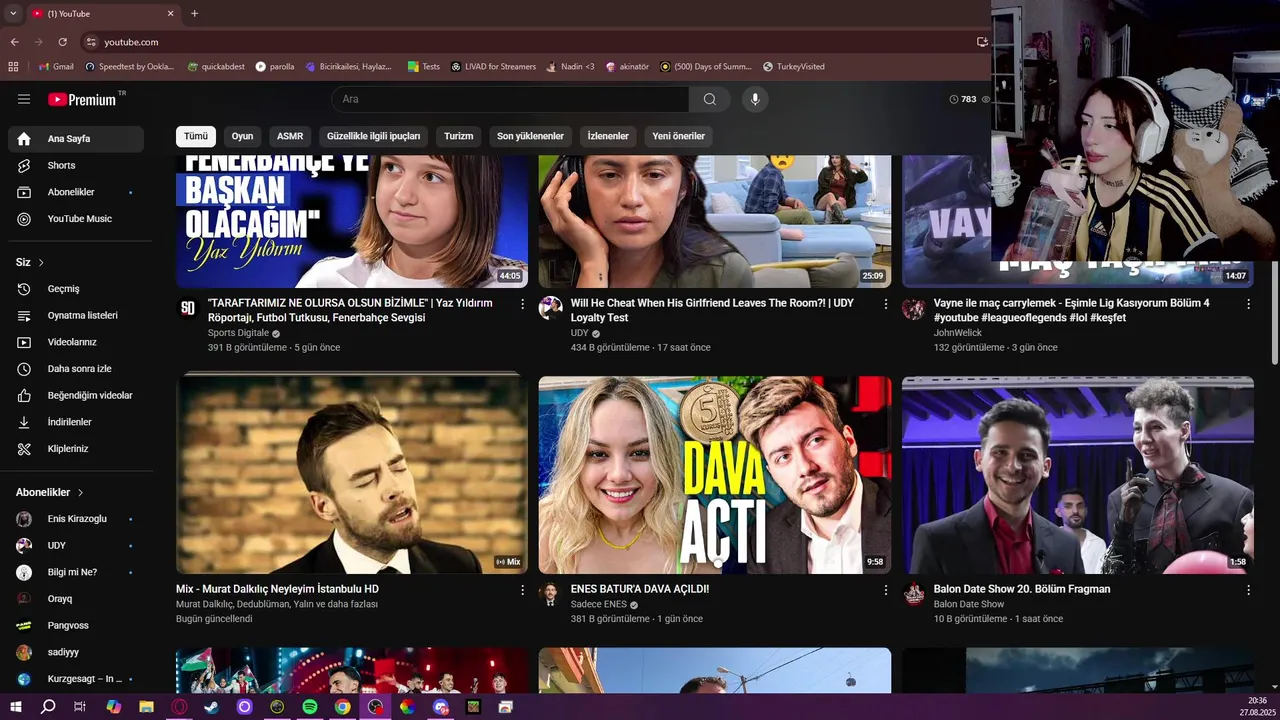Open options menu for UDY Loyalty Test video
The height and width of the screenshot is (720, 1280).
coord(885,304)
